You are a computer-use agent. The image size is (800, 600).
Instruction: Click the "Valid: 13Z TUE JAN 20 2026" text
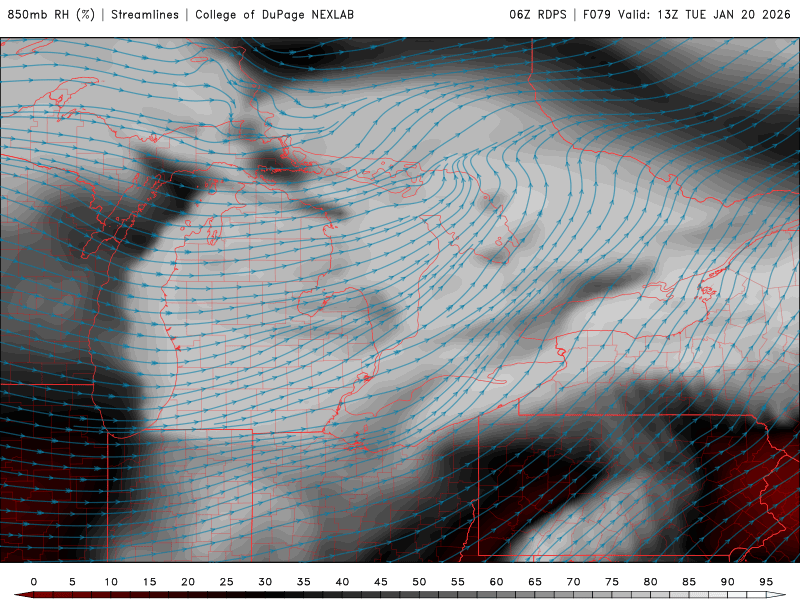click(x=705, y=14)
